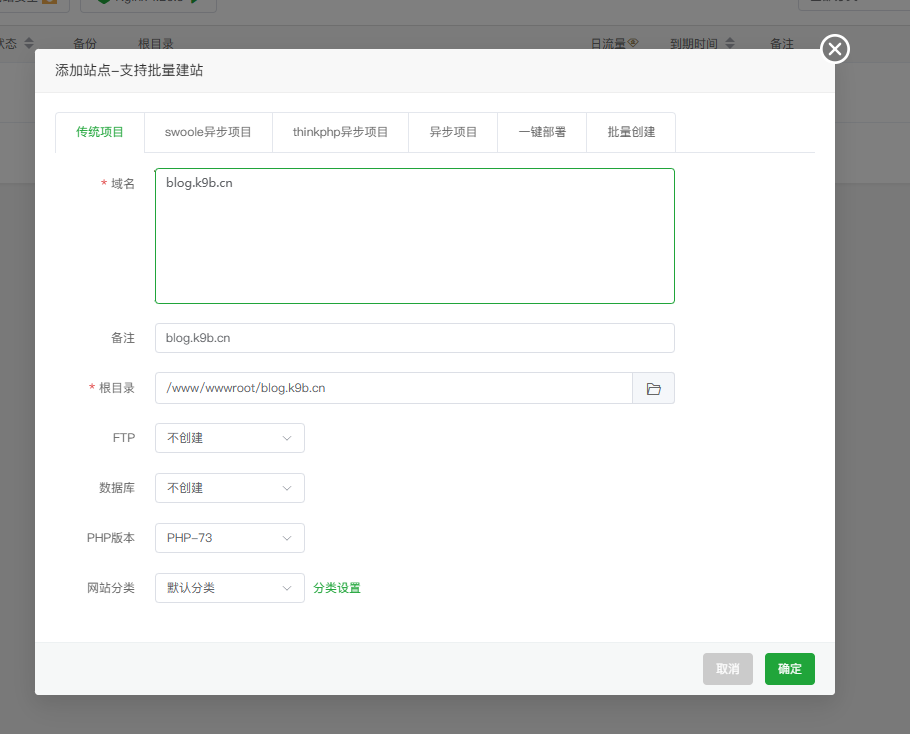Switch to 异步项目 tab
The image size is (910, 734).
click(453, 132)
